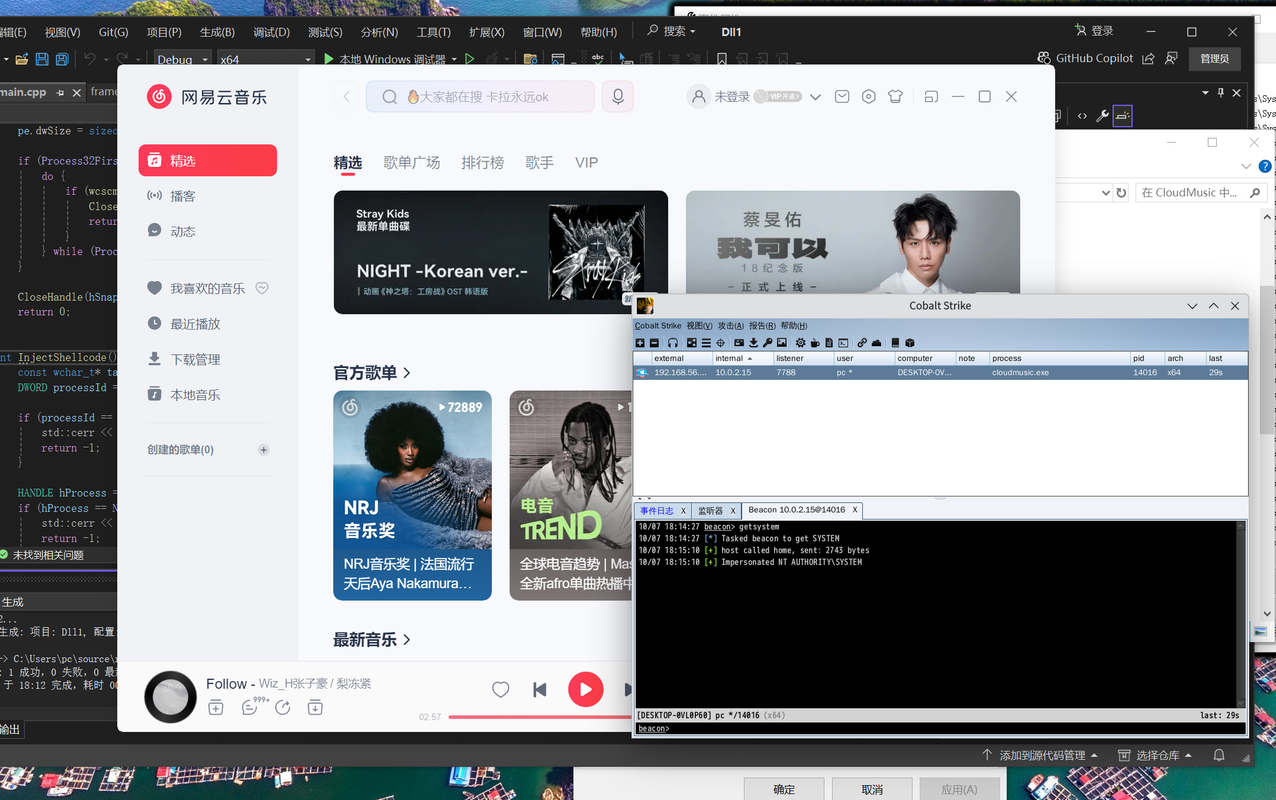
Task: Click the 确定 button at screen bottom
Action: (785, 789)
